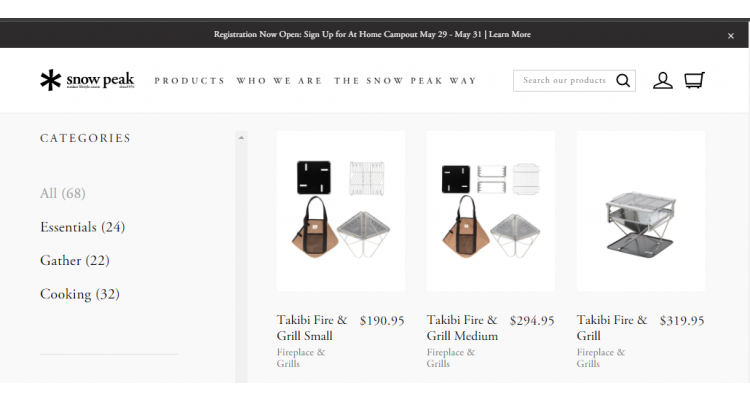Click the sidebar scrollbar up arrow
The width and height of the screenshot is (750, 400).
(x=241, y=137)
